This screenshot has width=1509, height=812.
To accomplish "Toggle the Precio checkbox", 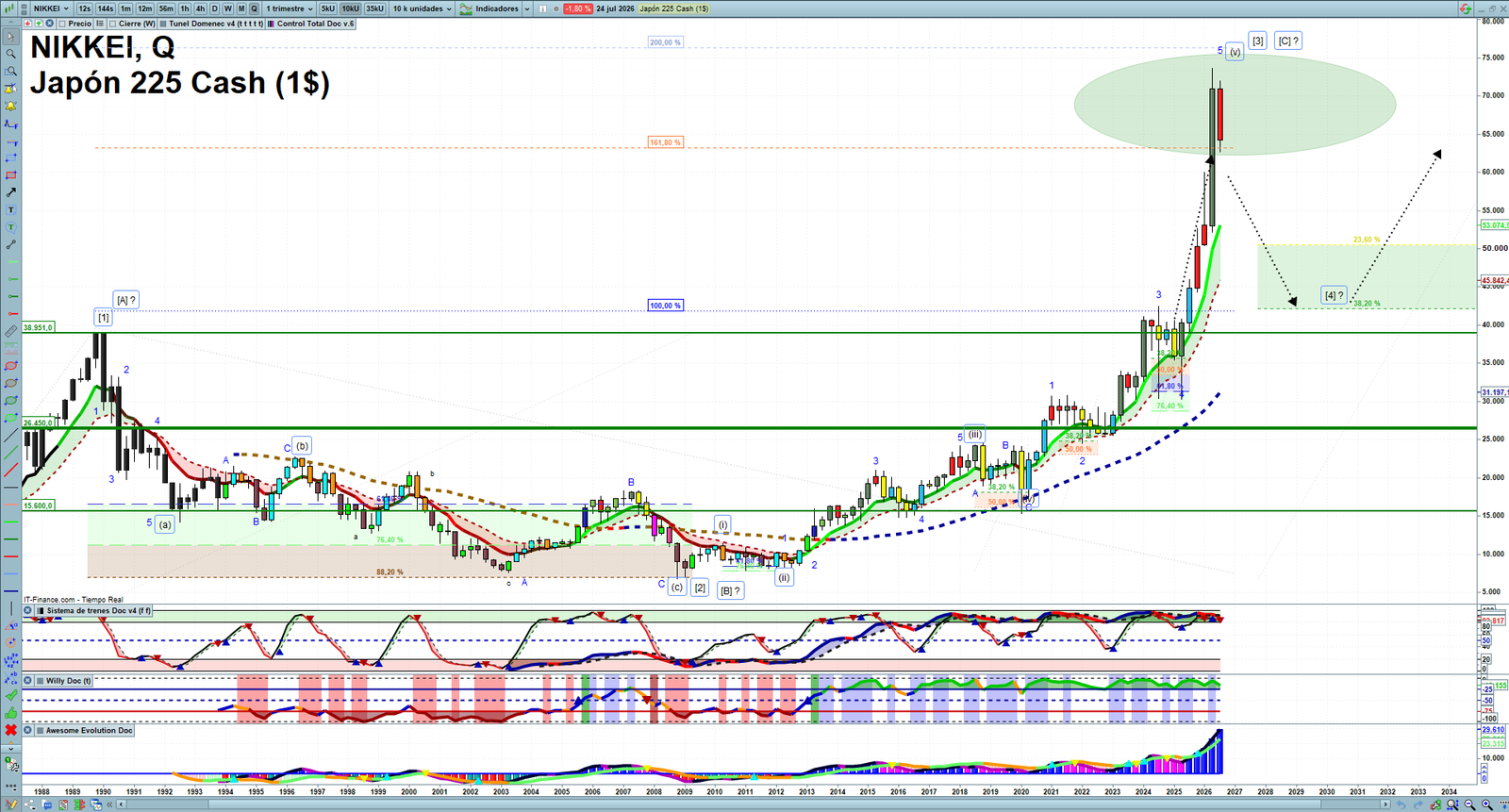I will (x=62, y=24).
